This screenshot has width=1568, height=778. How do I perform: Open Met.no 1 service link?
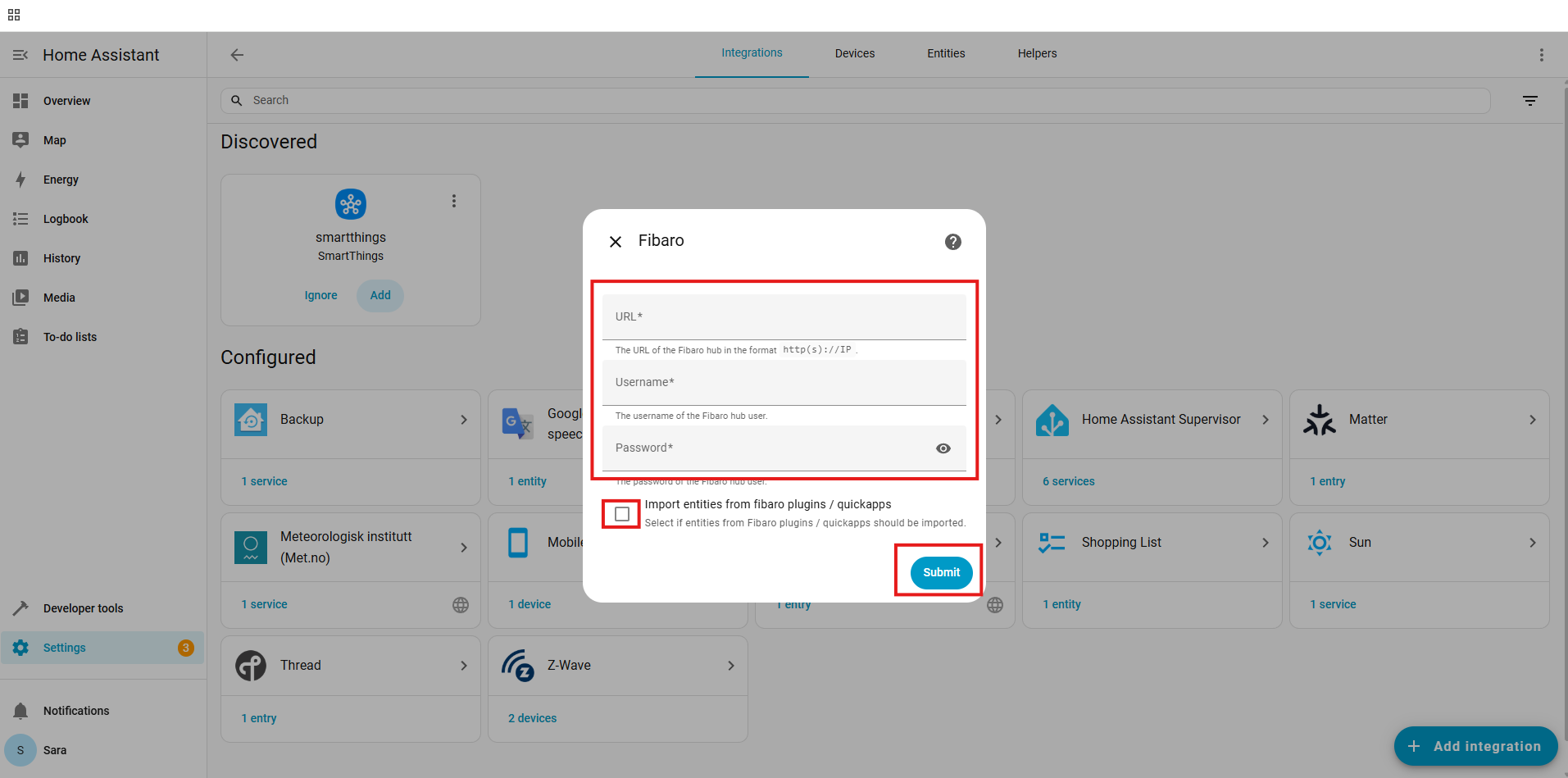pyautogui.click(x=264, y=604)
